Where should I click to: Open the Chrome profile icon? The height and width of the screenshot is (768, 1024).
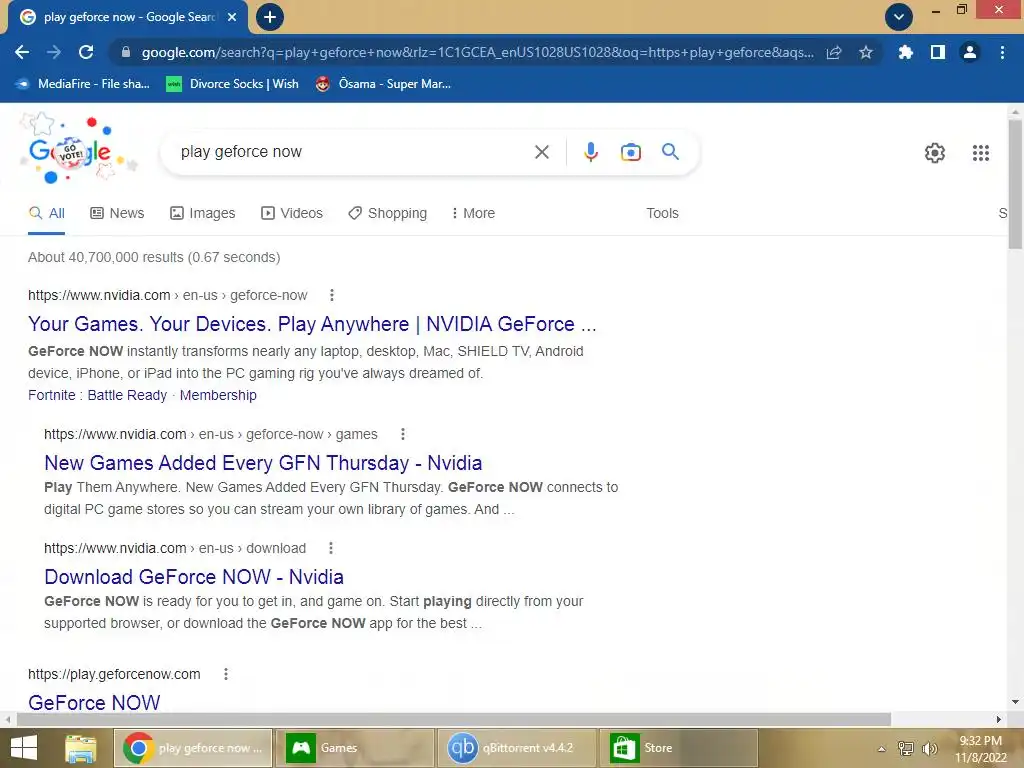point(970,52)
